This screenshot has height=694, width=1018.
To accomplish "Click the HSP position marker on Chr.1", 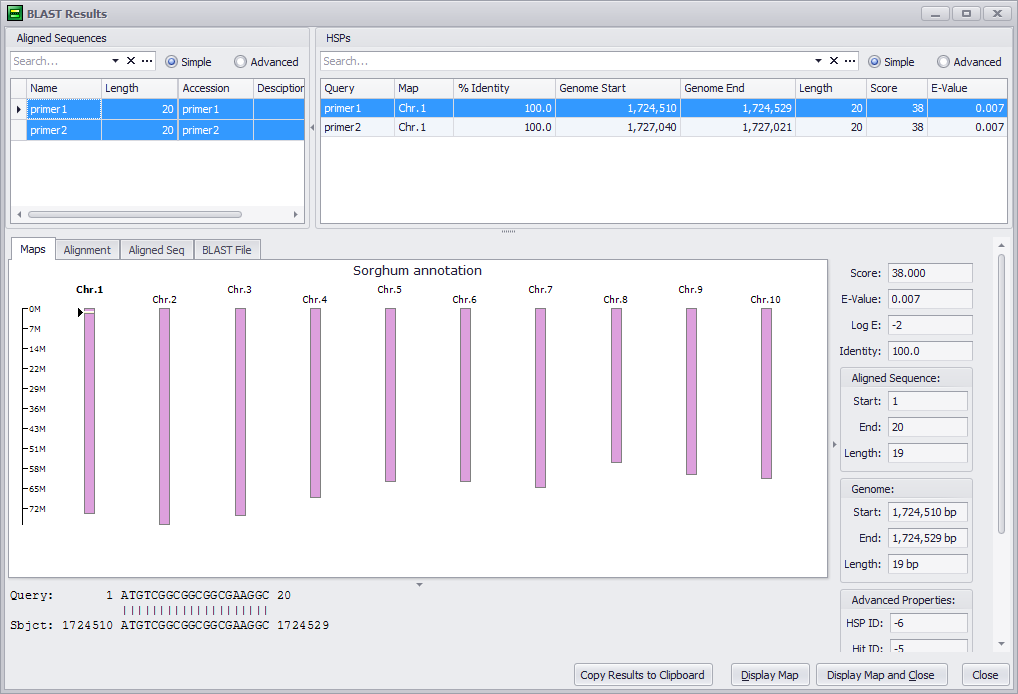I will coord(80,312).
